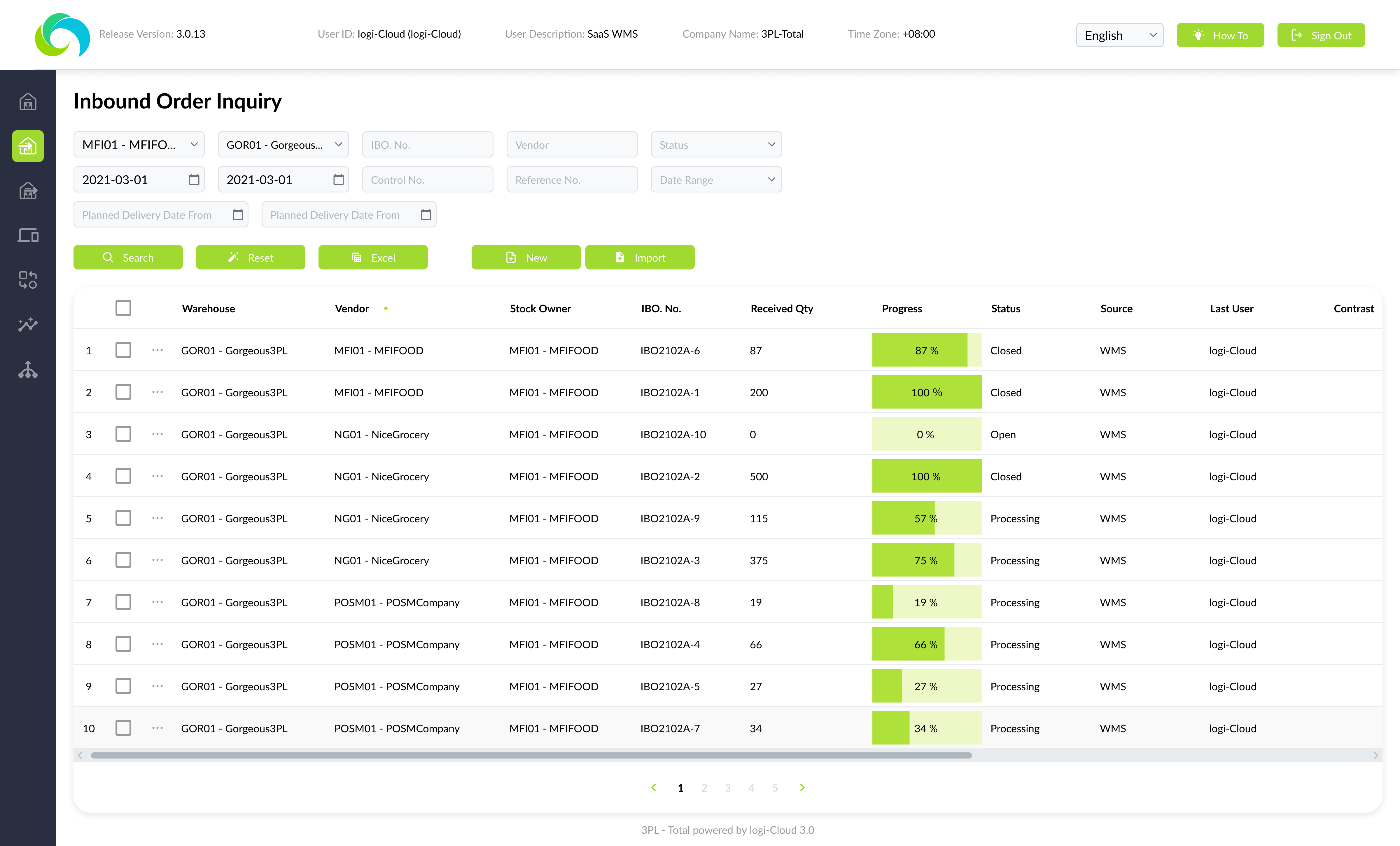Open the Status dropdown filter
1400x846 pixels.
[x=716, y=144]
